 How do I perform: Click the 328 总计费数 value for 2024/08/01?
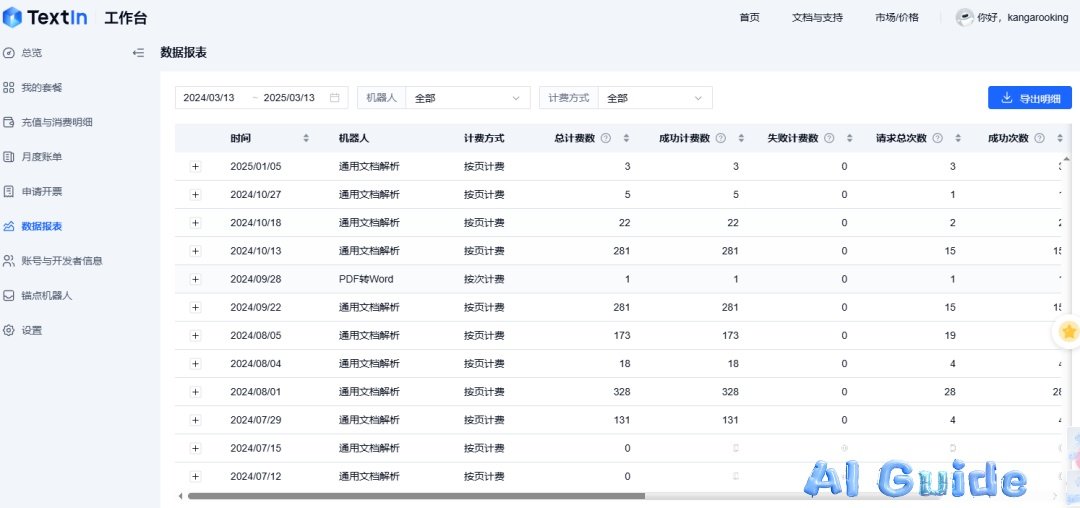pyautogui.click(x=622, y=392)
